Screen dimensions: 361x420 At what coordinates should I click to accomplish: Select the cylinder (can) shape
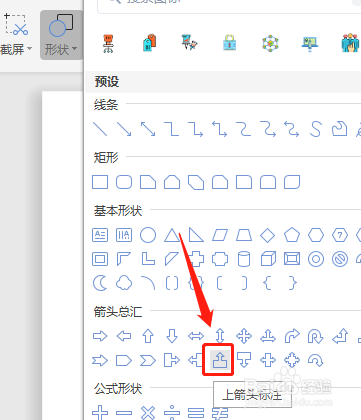point(244,259)
